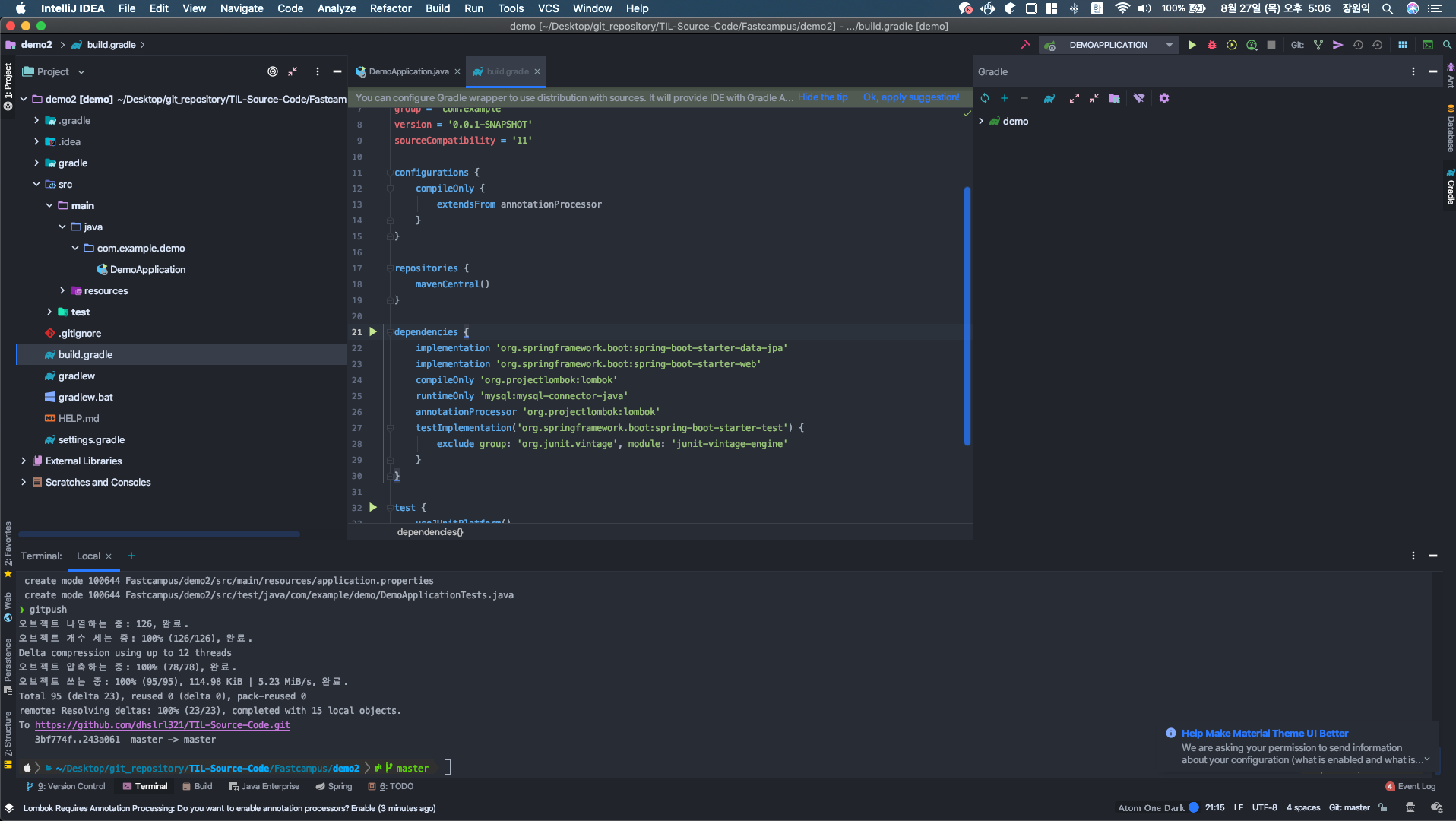Click the Build project hammer icon

(1025, 45)
